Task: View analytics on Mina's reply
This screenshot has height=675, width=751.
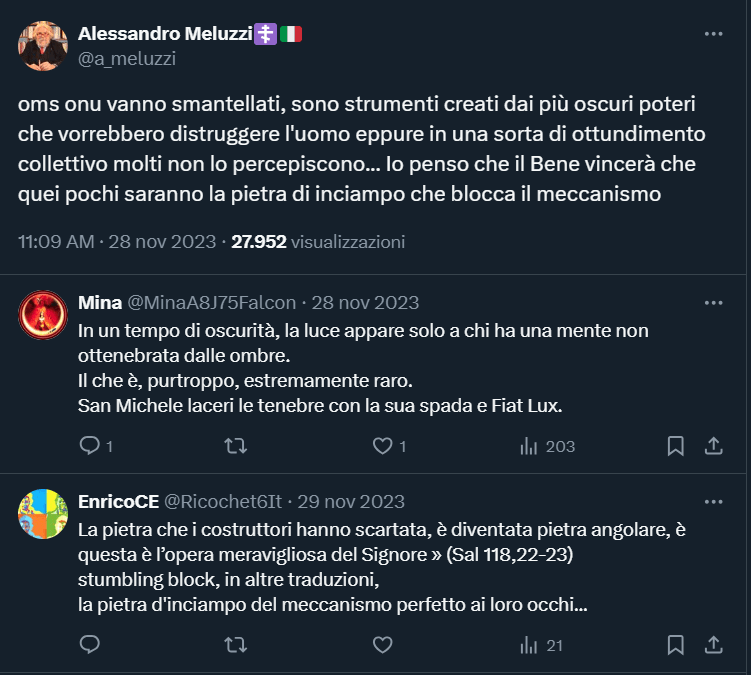Action: tap(530, 446)
